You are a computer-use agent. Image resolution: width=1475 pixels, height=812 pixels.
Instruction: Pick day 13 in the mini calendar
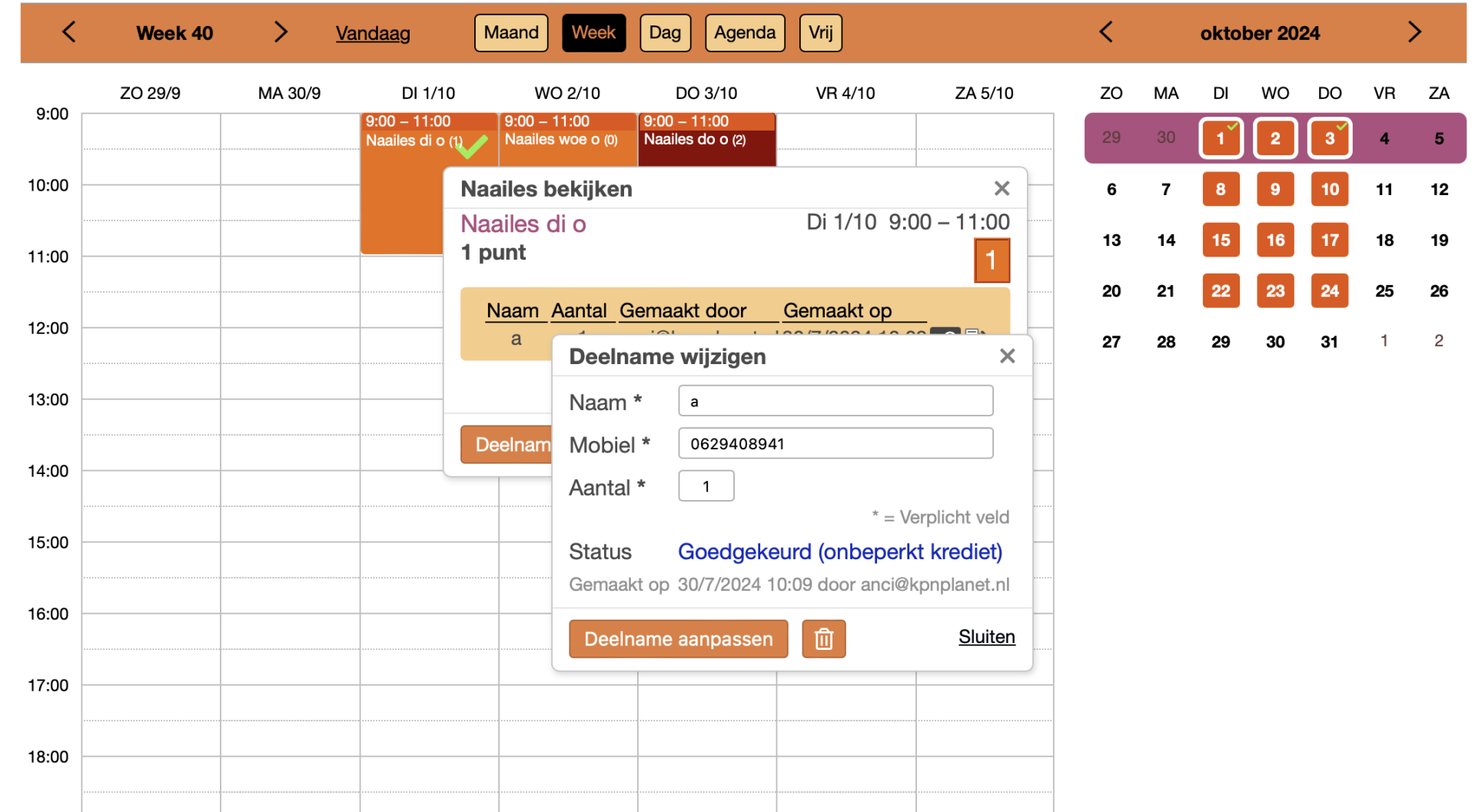[x=1111, y=240]
